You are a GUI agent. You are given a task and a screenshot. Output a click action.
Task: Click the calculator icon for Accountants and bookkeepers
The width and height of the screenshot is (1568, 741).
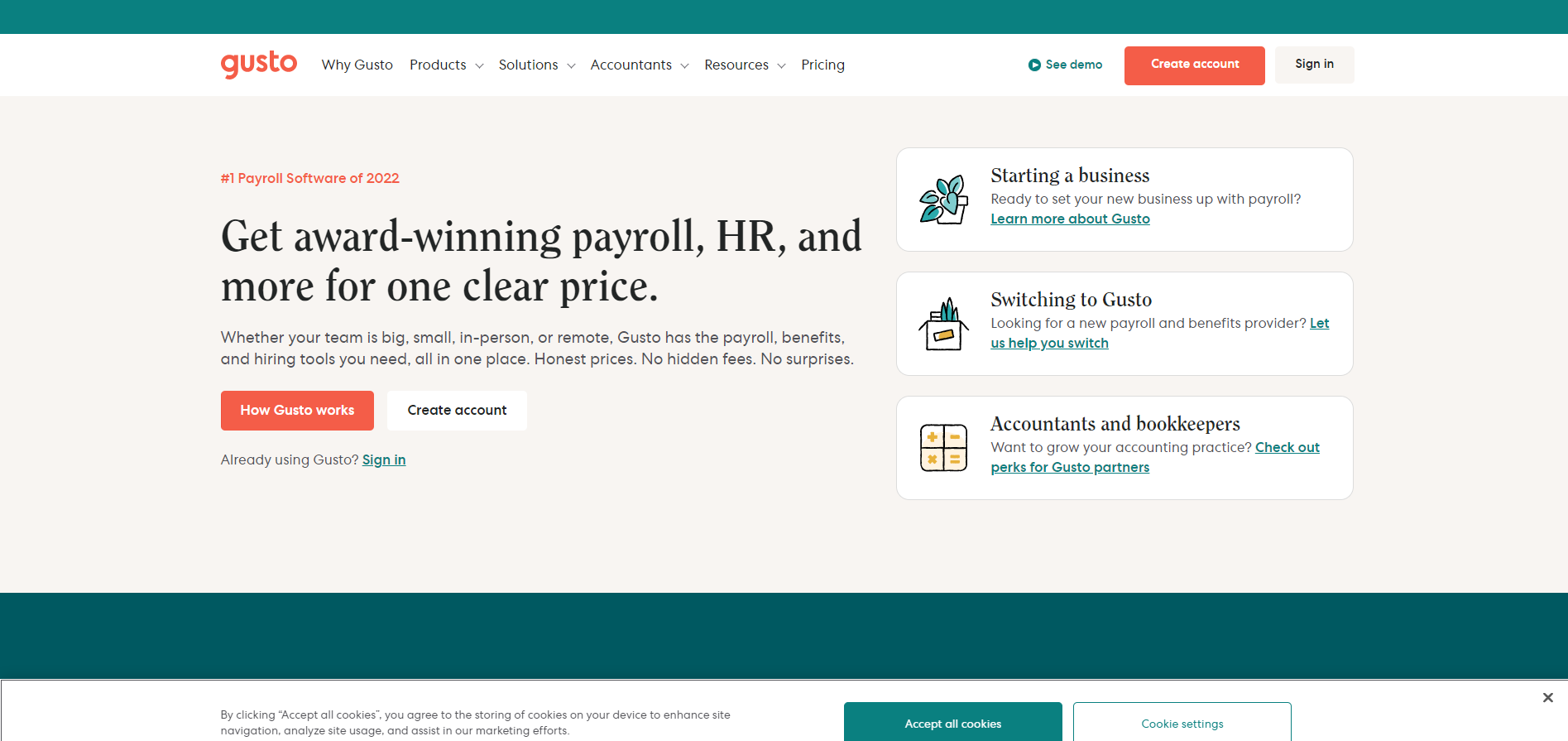[x=943, y=448]
